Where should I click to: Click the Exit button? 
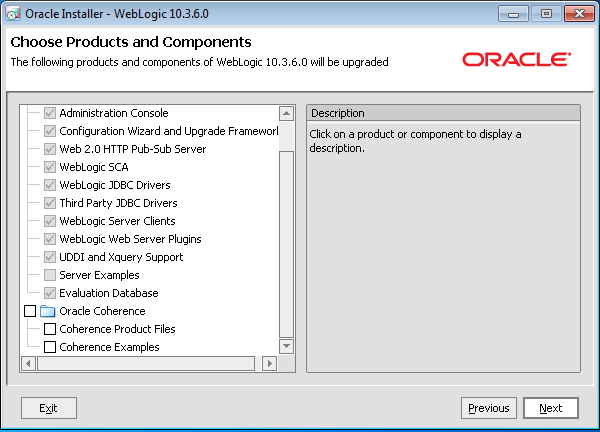tap(49, 408)
